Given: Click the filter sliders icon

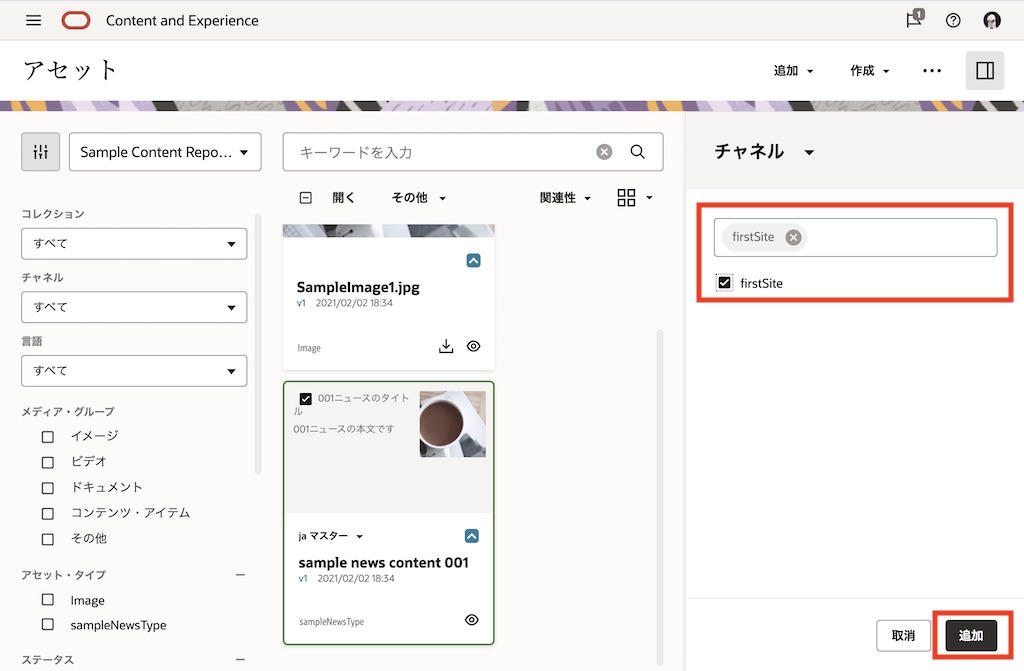Looking at the screenshot, I should coord(41,152).
